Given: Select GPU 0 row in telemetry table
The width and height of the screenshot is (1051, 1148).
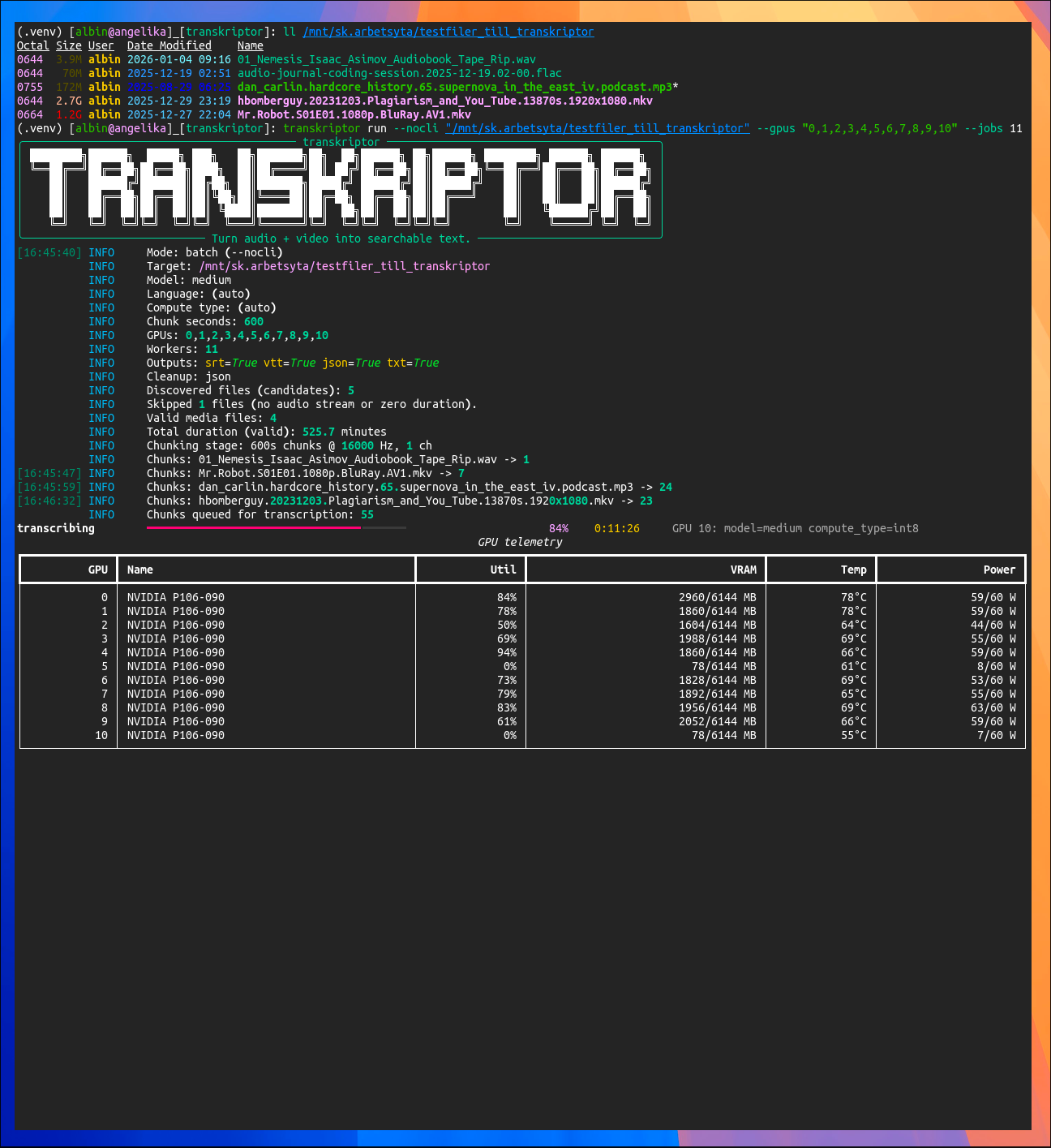Looking at the screenshot, I should pyautogui.click(x=324, y=597).
